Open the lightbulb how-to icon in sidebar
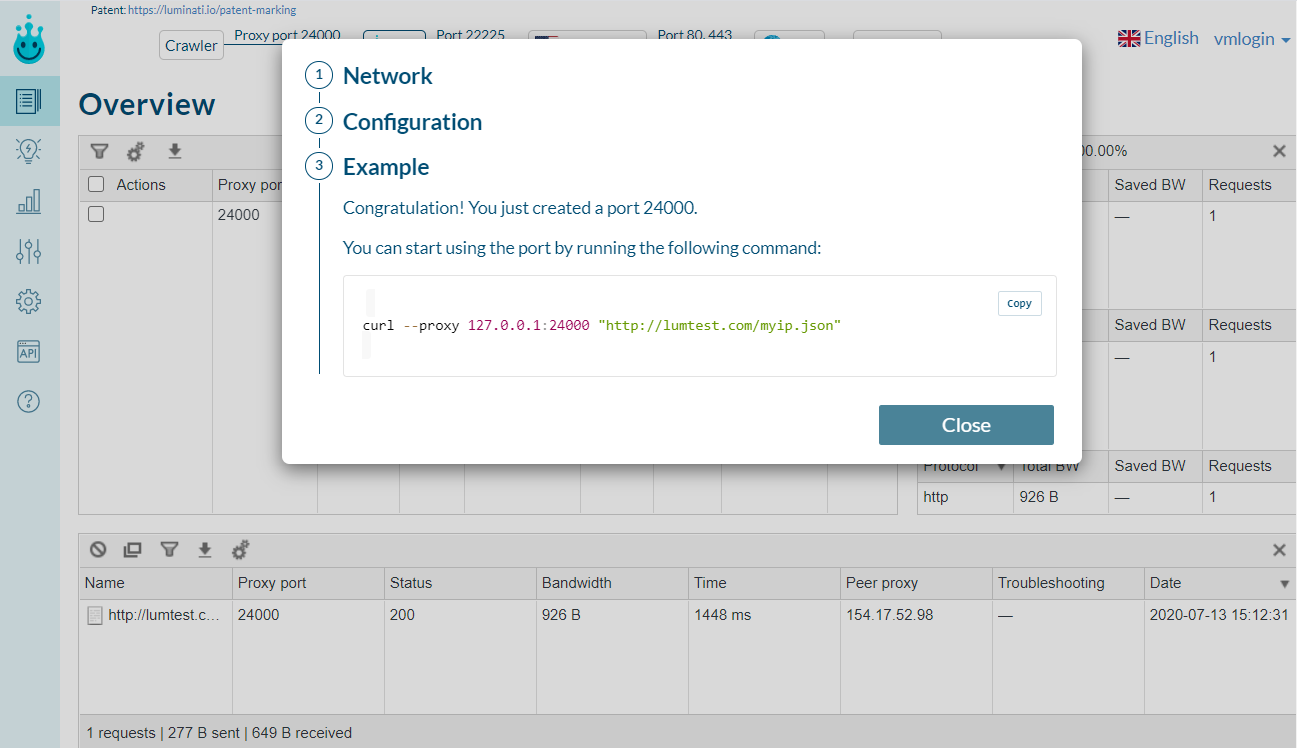Viewport: 1297px width, 748px height. click(x=29, y=151)
